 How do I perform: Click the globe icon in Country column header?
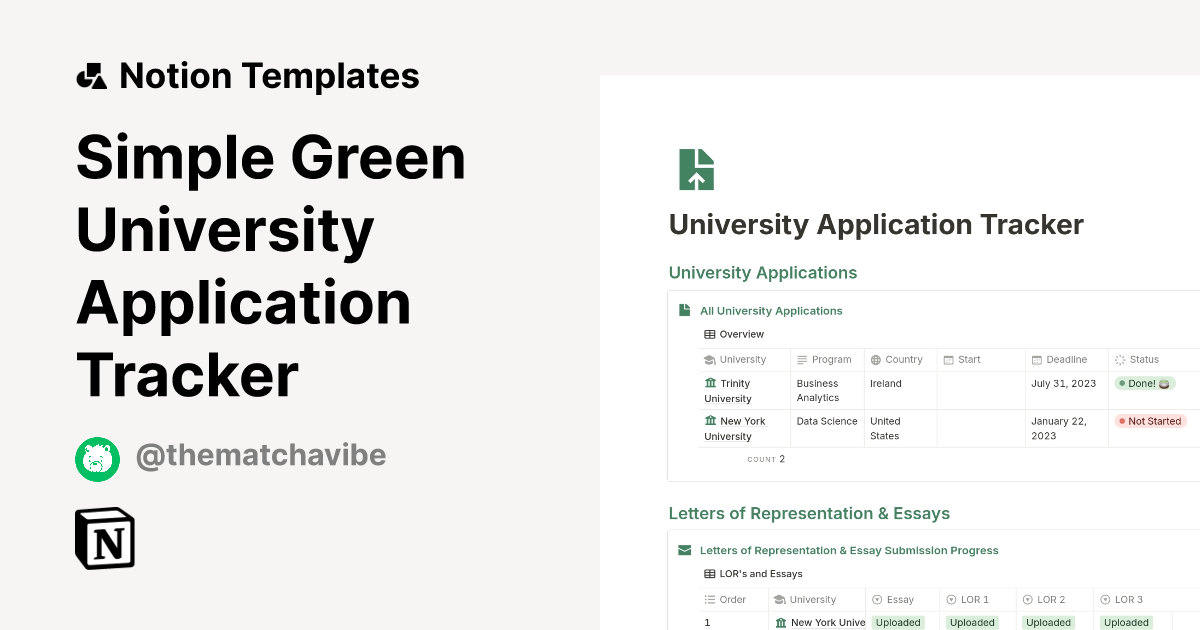coord(876,360)
